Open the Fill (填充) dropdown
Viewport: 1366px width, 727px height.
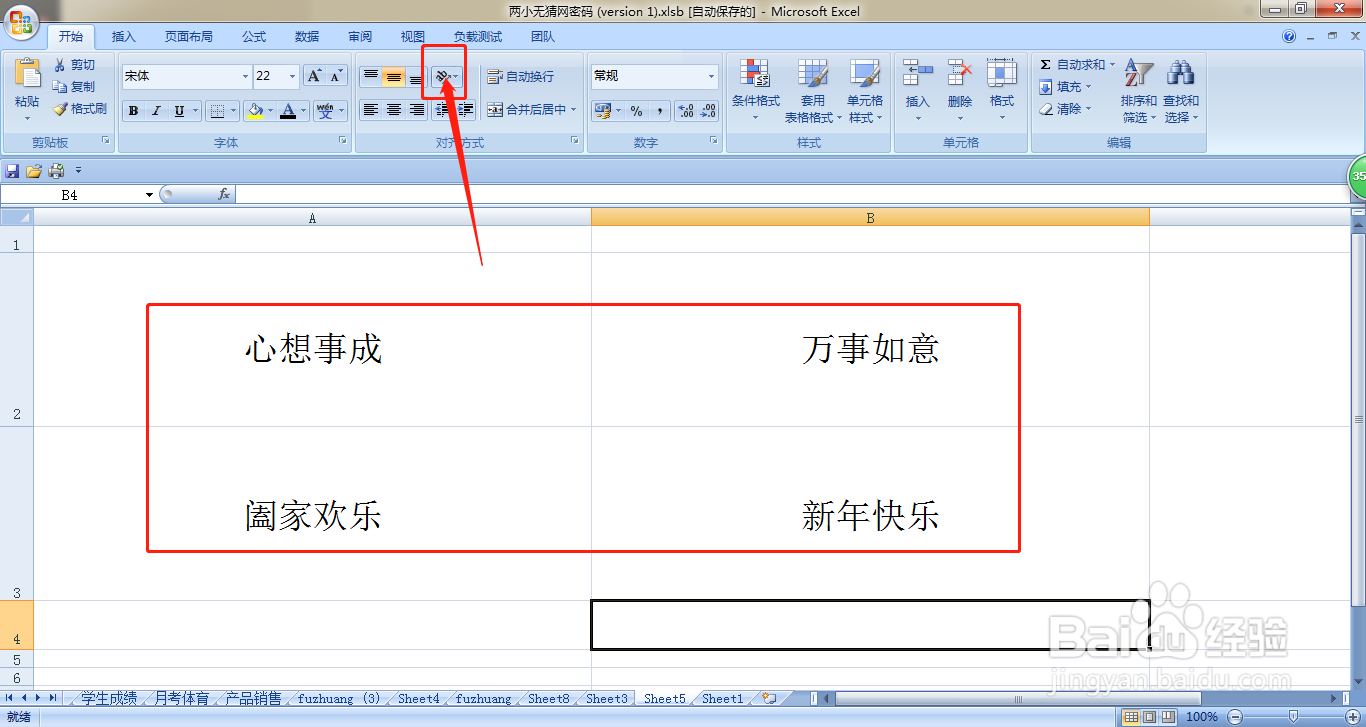(x=1066, y=87)
